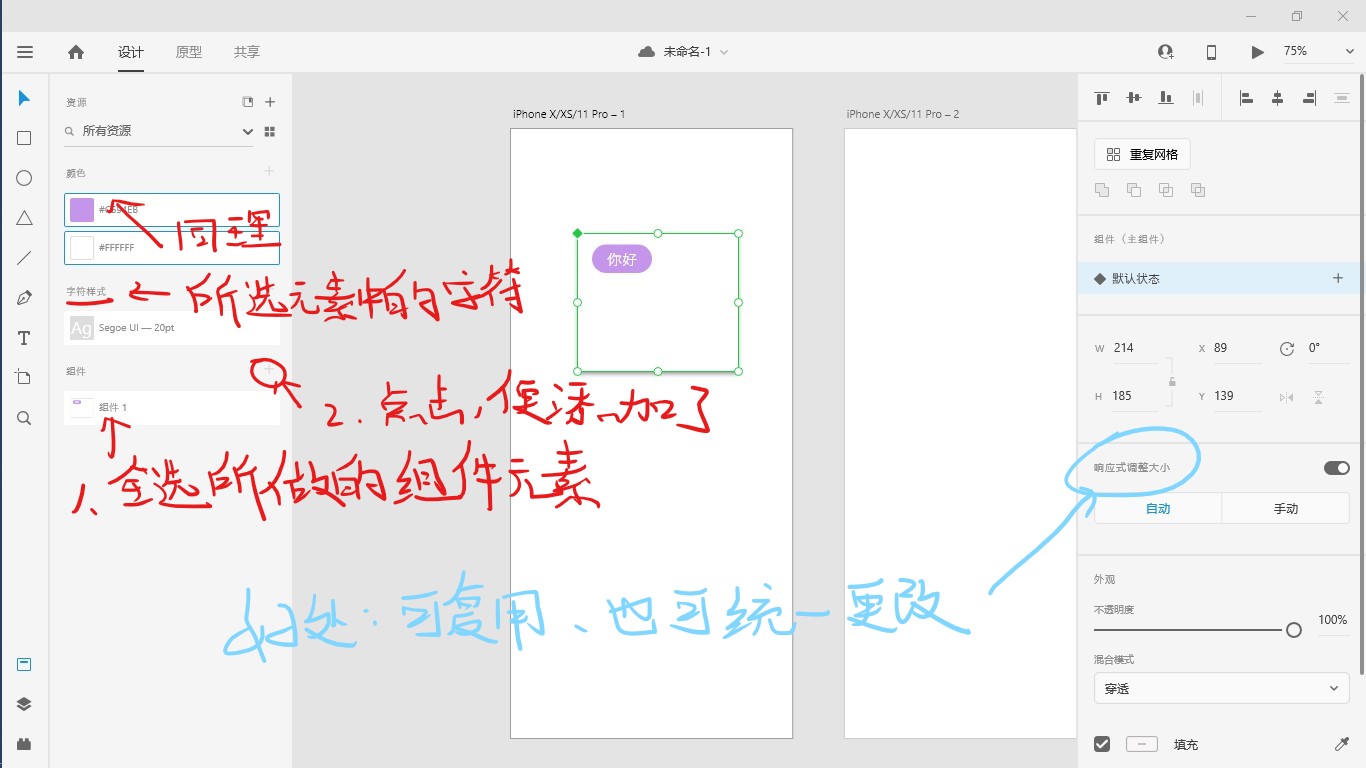This screenshot has height=768, width=1366.
Task: Show the Layers panel
Action: click(24, 704)
